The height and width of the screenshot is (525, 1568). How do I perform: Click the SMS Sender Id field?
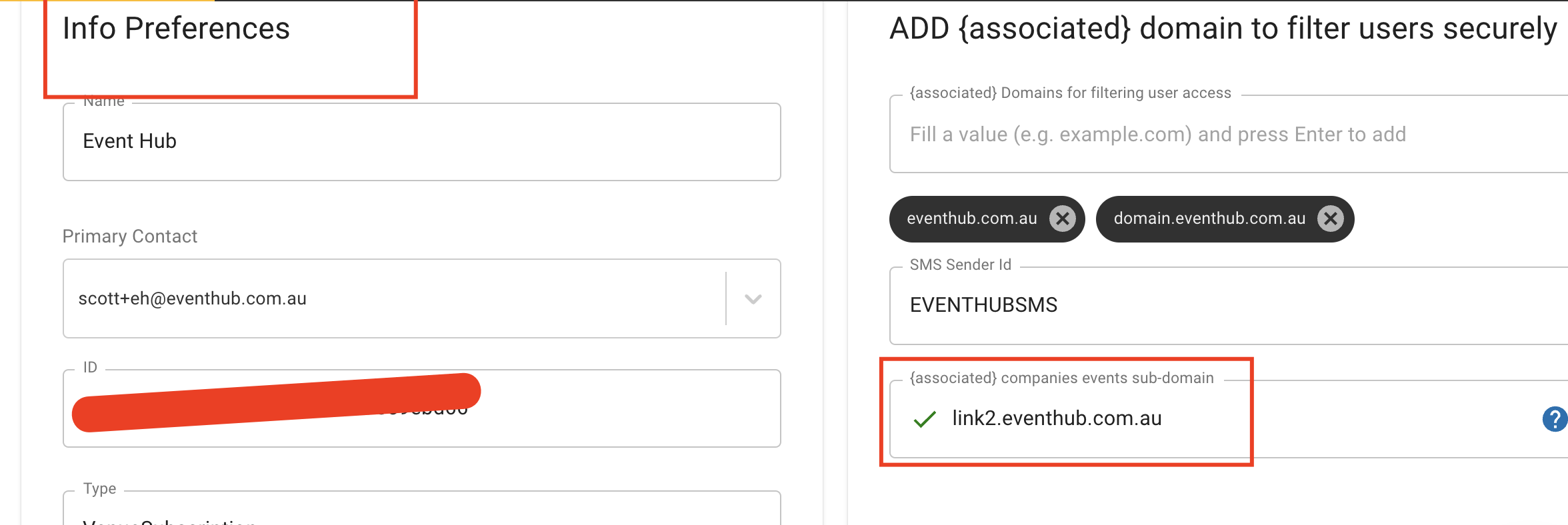point(1228,305)
